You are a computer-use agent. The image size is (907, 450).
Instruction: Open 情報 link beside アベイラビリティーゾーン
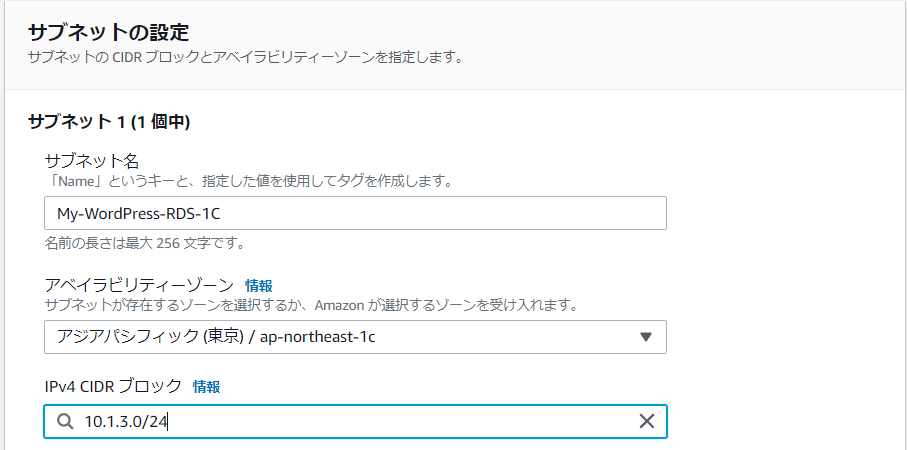click(x=259, y=285)
